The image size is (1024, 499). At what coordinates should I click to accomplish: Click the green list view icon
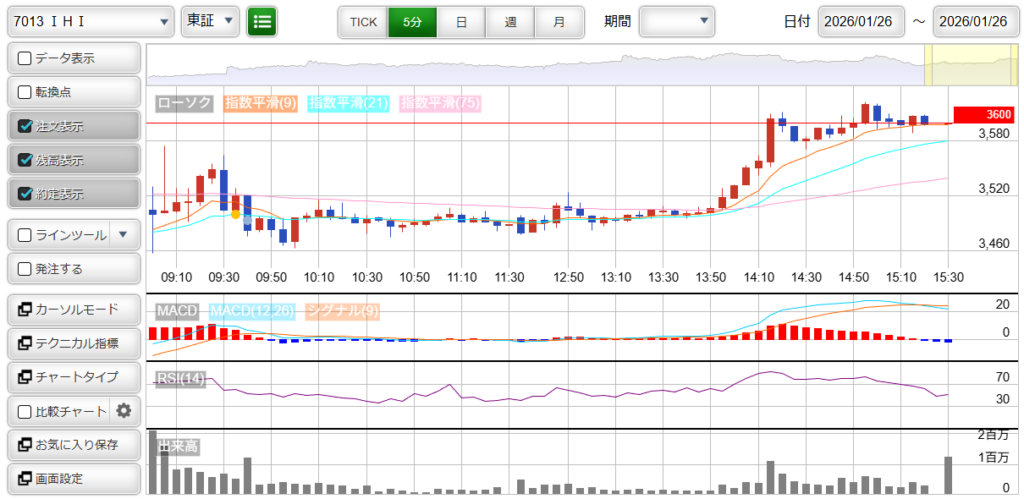[263, 21]
